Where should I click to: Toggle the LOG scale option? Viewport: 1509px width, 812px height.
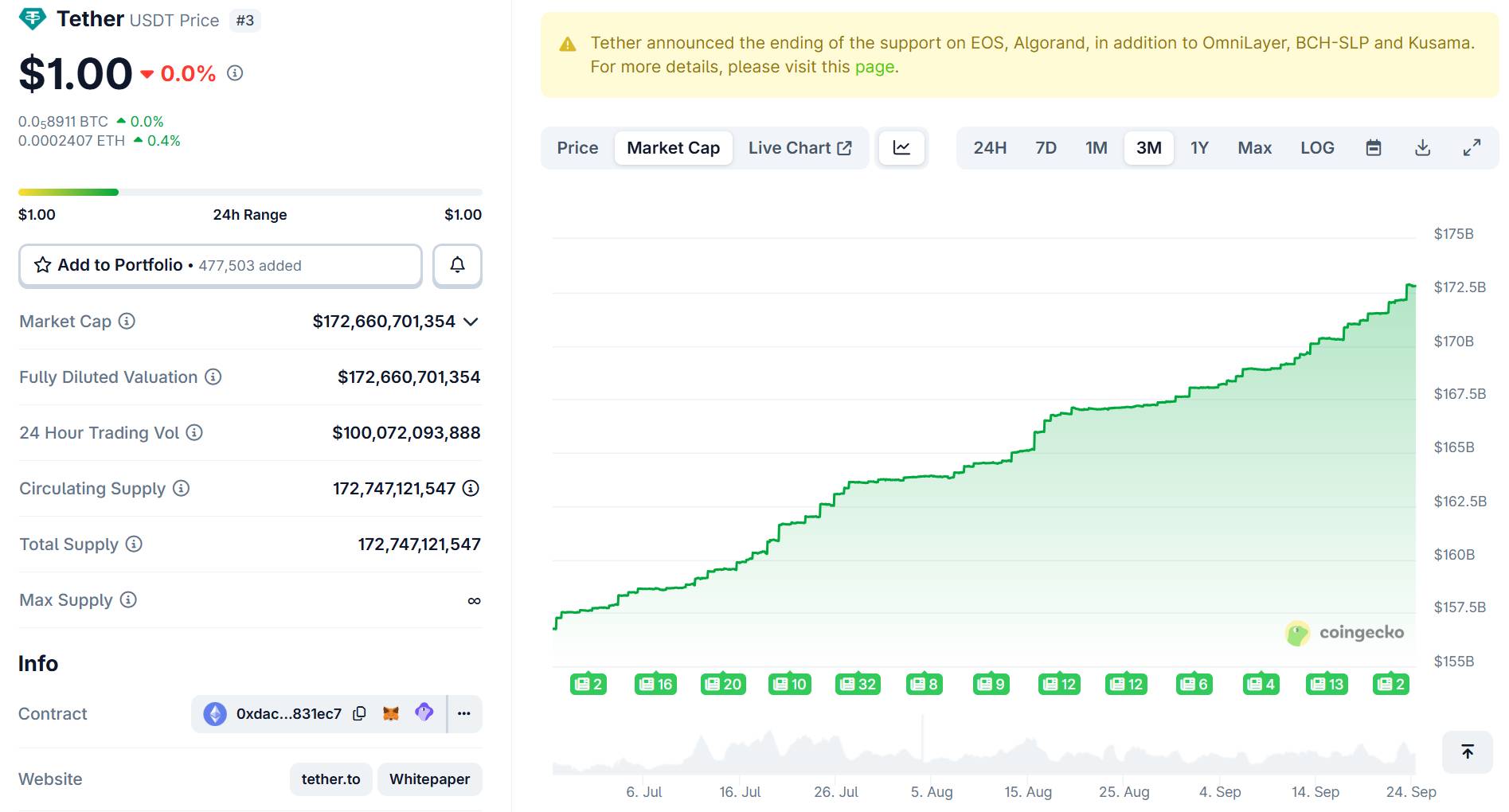pos(1317,148)
